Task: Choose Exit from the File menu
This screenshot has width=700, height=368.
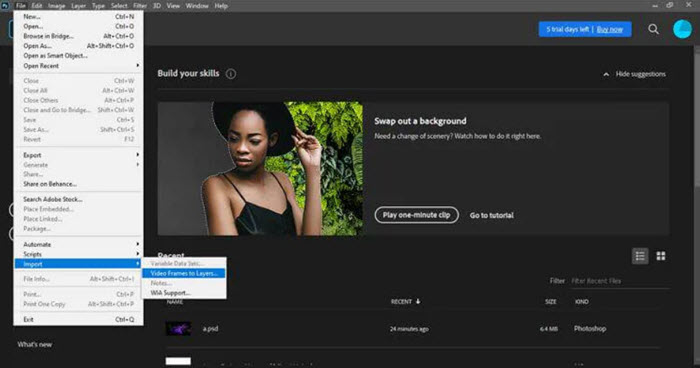Action: tap(78, 319)
